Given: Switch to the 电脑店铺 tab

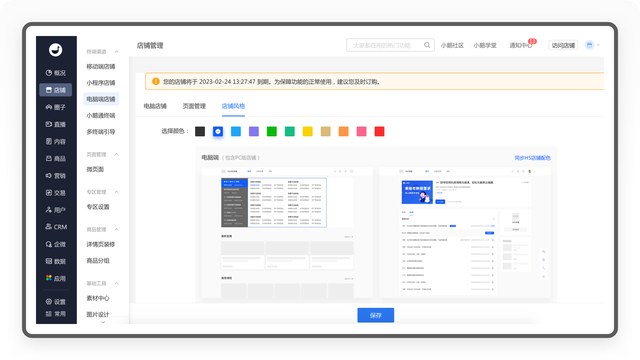Looking at the screenshot, I should (x=155, y=106).
